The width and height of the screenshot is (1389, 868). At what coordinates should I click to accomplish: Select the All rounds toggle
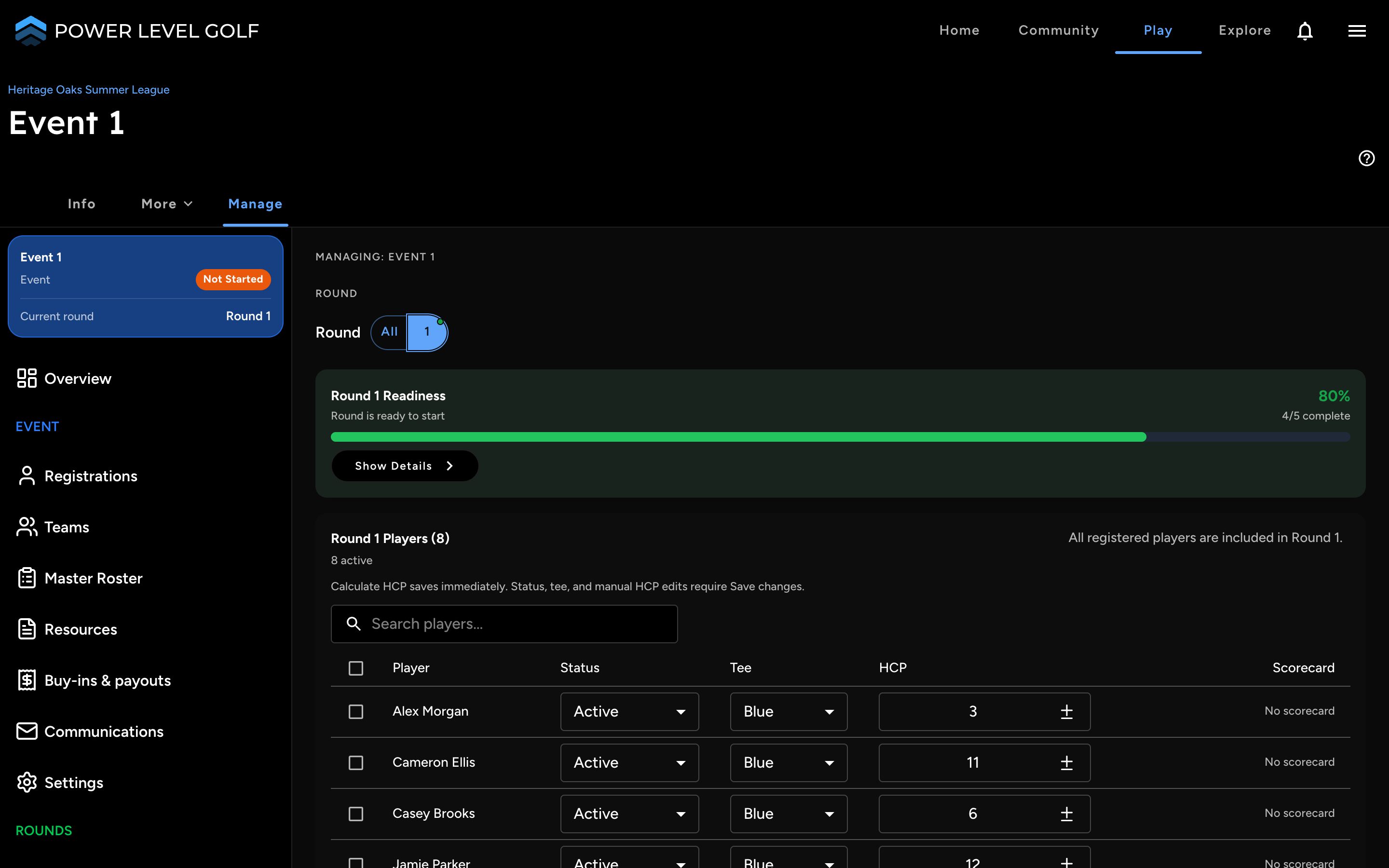[x=389, y=332]
